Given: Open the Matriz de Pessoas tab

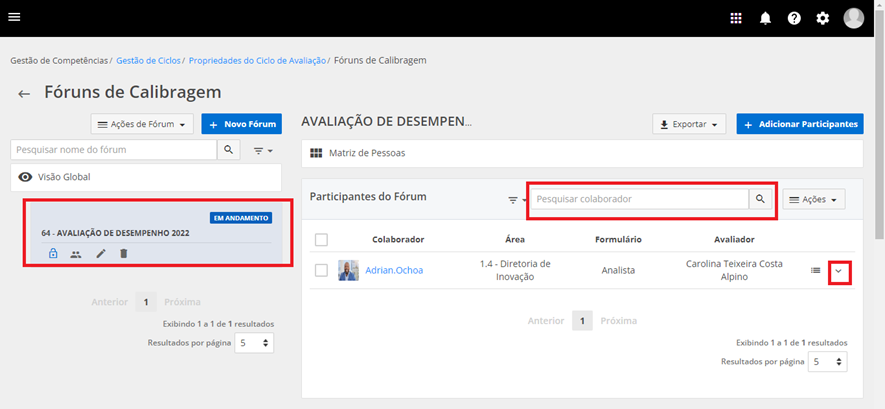Looking at the screenshot, I should point(368,153).
